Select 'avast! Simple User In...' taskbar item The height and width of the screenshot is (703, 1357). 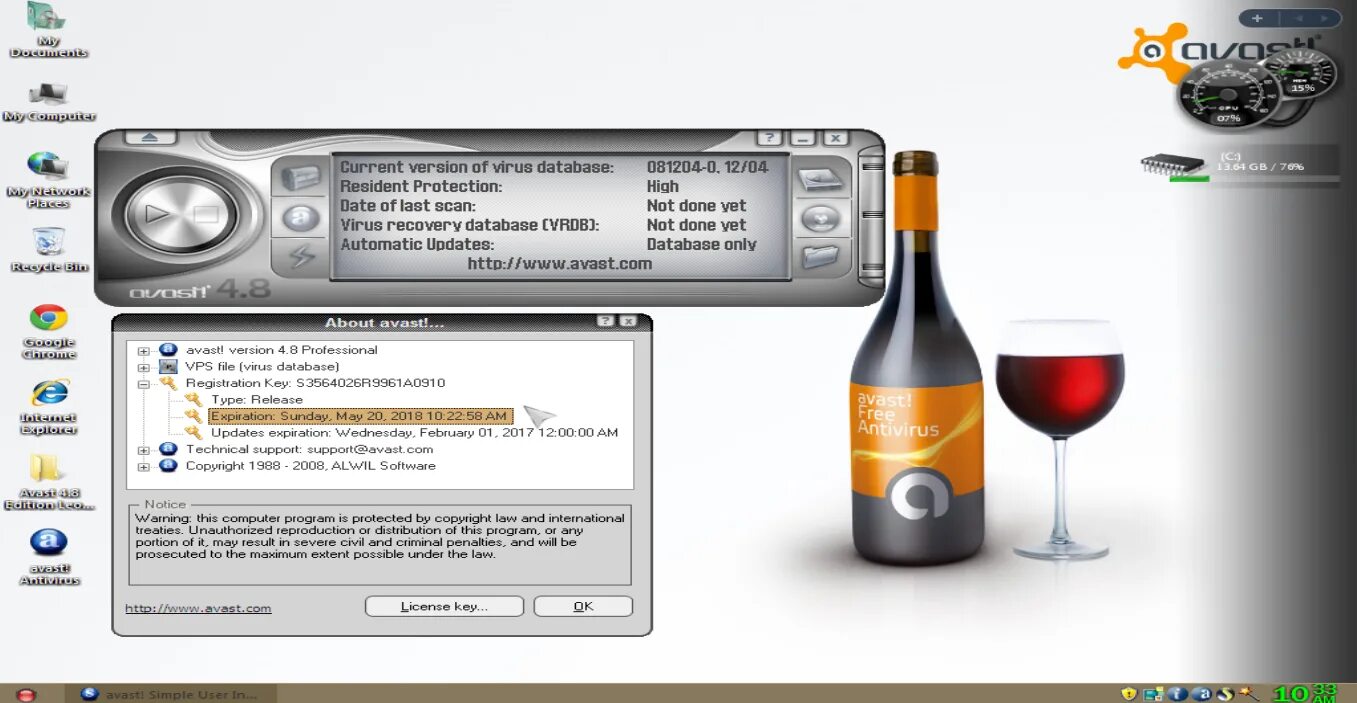point(170,694)
